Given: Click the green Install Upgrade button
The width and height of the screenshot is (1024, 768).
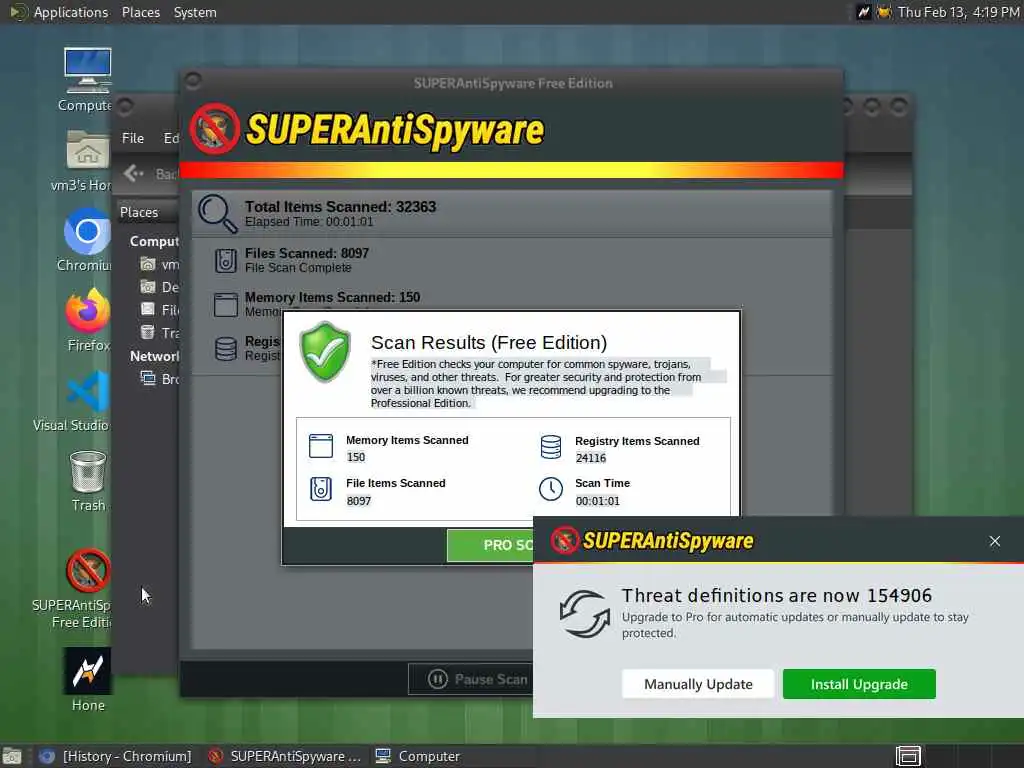Looking at the screenshot, I should pos(859,684).
